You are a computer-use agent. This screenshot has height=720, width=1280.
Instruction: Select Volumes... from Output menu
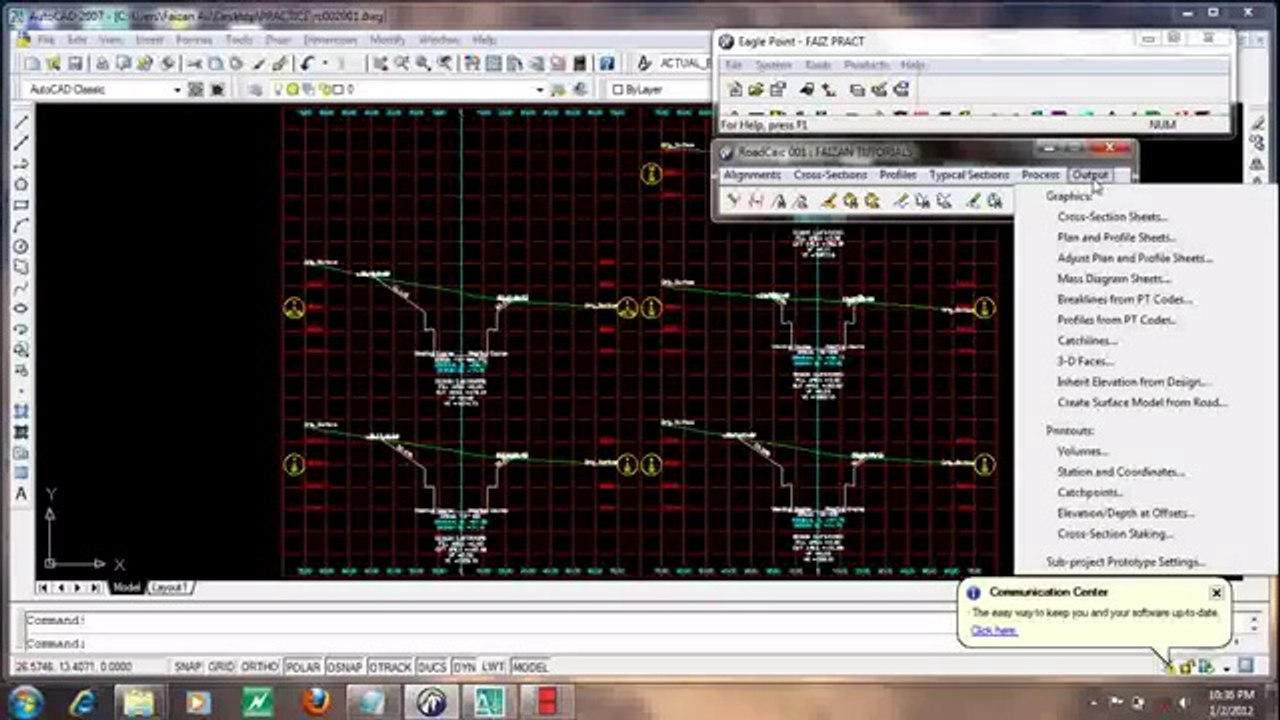coord(1082,451)
